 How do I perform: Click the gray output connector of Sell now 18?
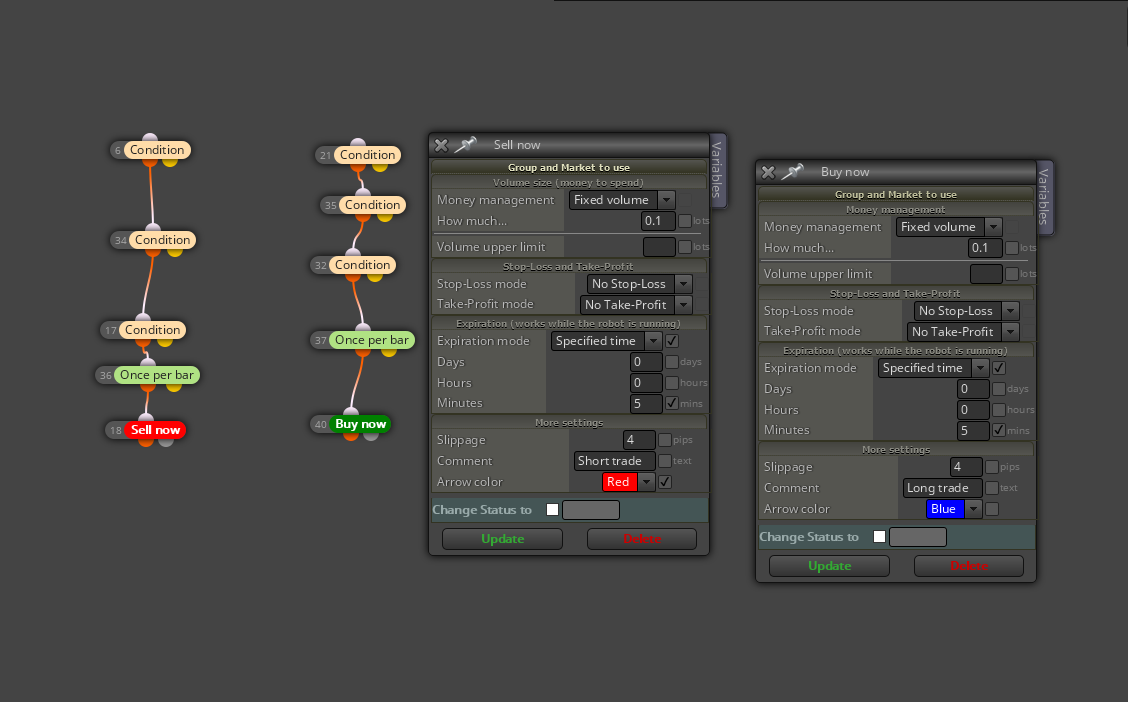click(166, 441)
